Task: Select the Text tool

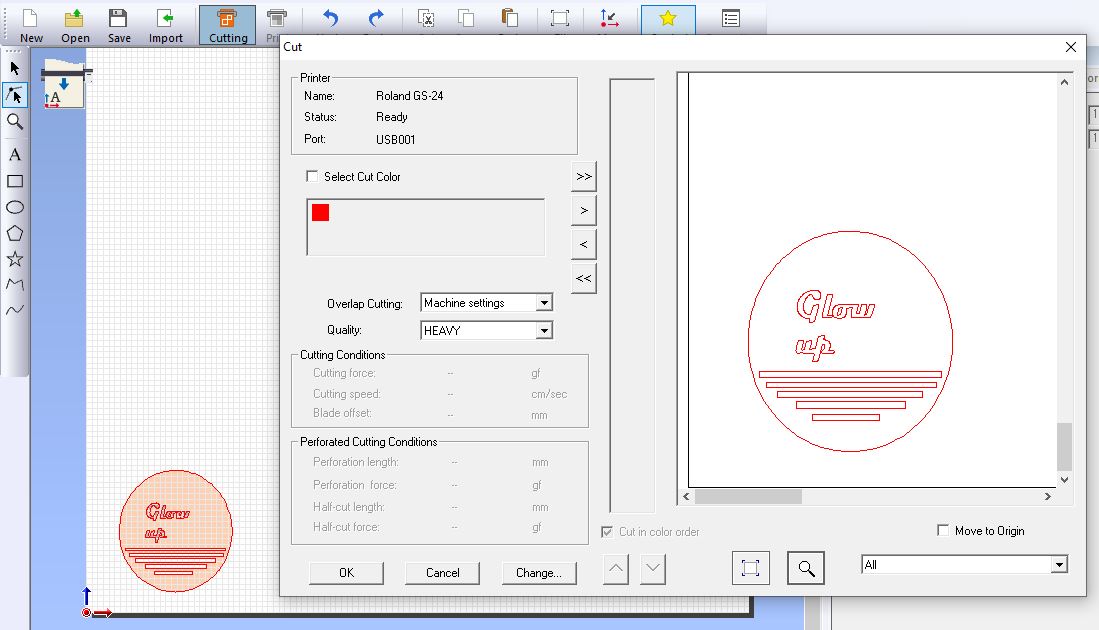Action: point(15,155)
